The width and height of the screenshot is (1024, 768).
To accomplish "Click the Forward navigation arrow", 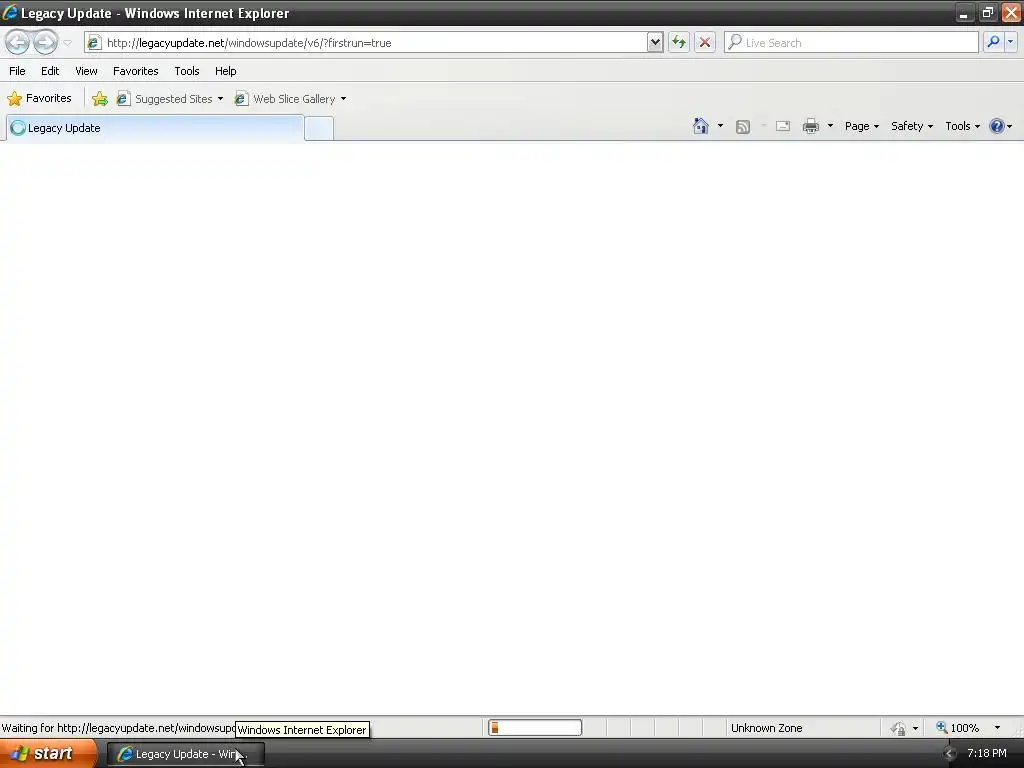I will click(x=45, y=42).
